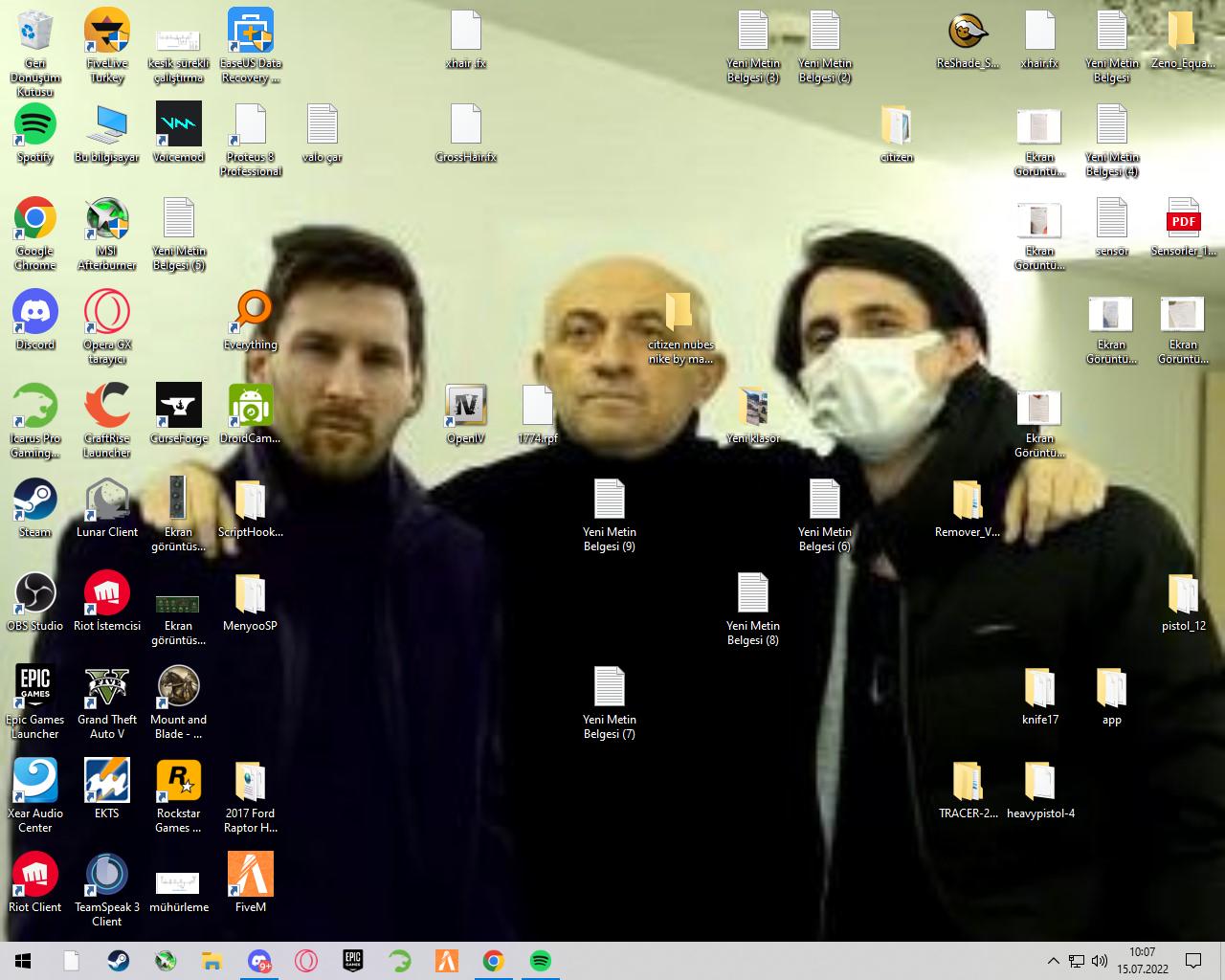Screen dimensions: 1225x980
Task: Open the Zeno_Equa... folder
Action: (1184, 38)
